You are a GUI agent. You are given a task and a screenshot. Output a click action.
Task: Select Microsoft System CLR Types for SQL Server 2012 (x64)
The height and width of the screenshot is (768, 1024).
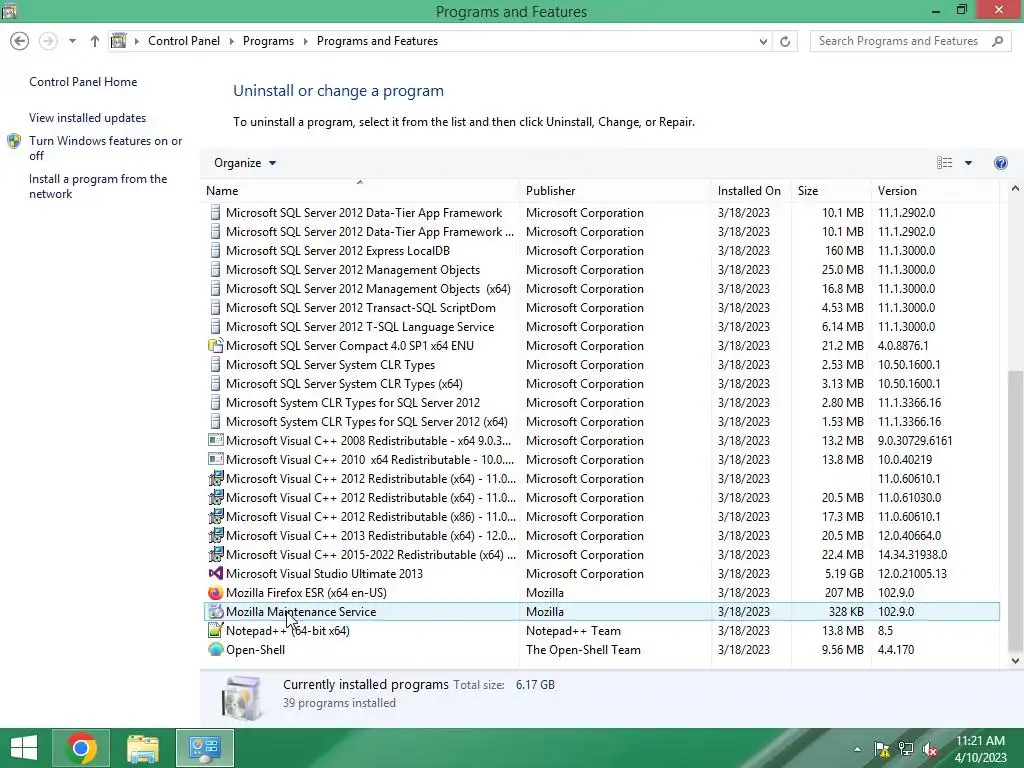tap(602, 422)
